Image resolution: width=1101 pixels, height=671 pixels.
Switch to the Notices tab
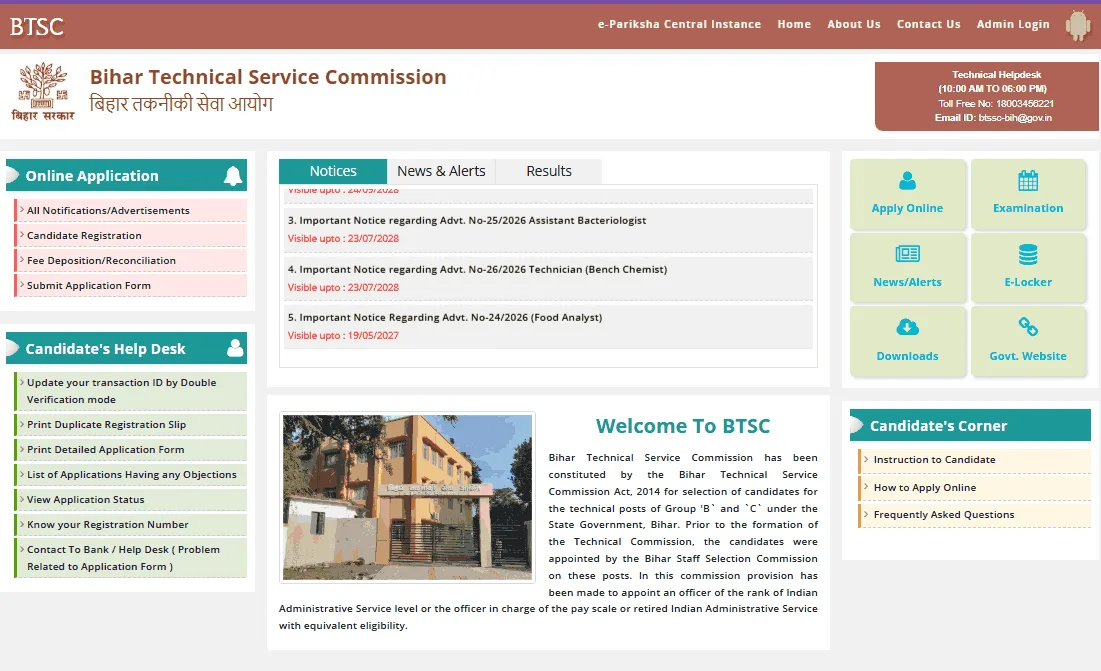333,171
